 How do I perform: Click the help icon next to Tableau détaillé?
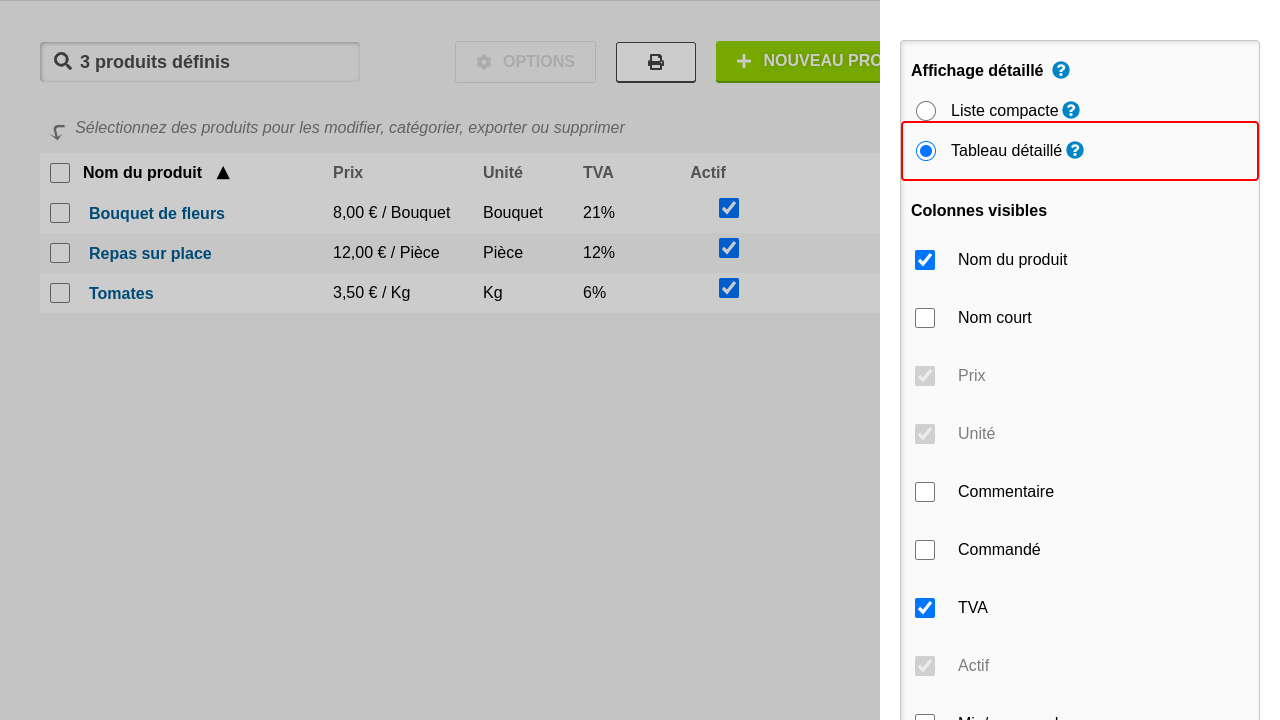point(1075,150)
